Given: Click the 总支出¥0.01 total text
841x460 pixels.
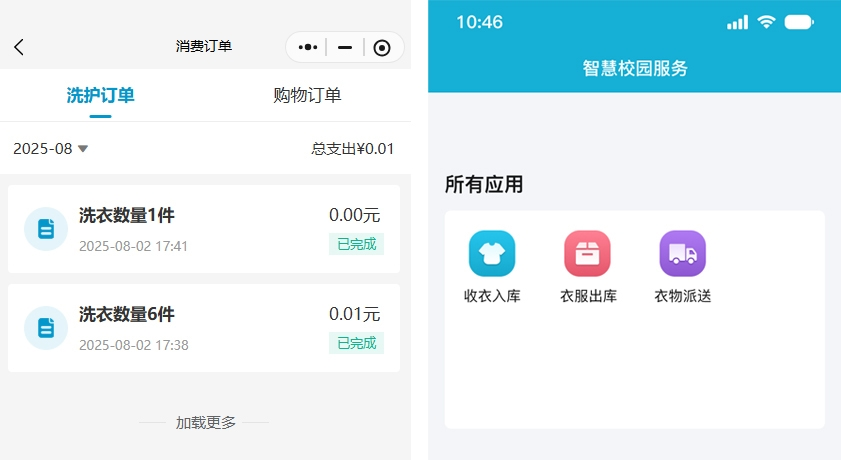Looking at the screenshot, I should click(352, 149).
